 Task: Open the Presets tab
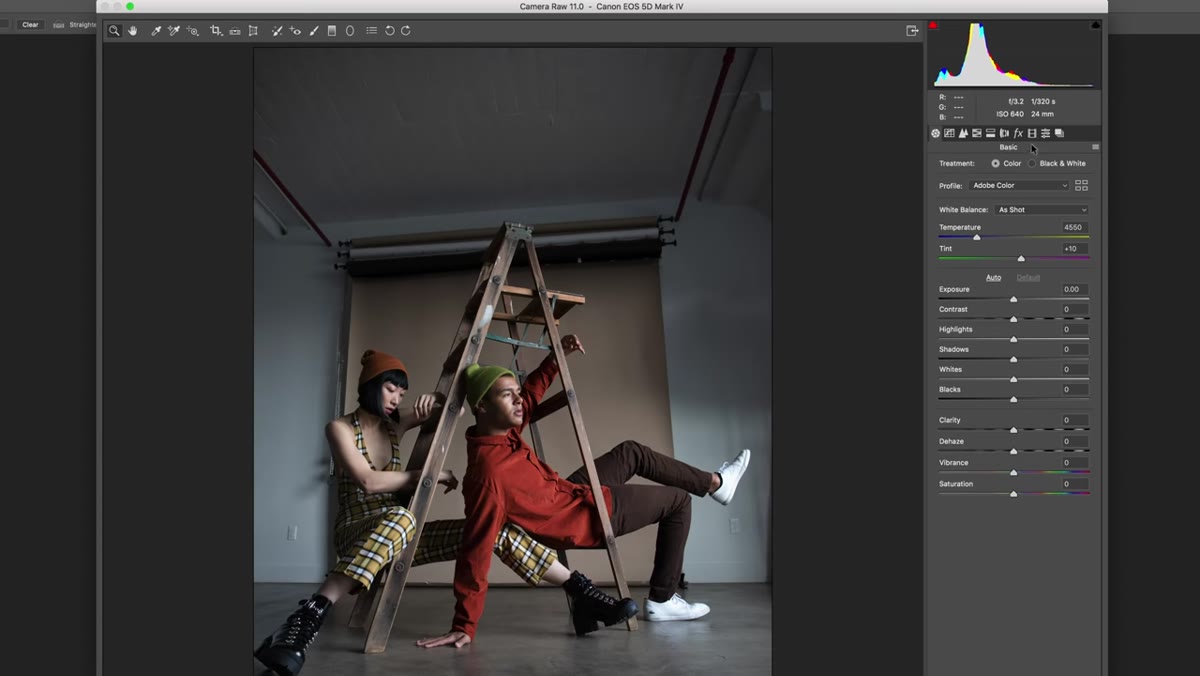pos(1045,133)
